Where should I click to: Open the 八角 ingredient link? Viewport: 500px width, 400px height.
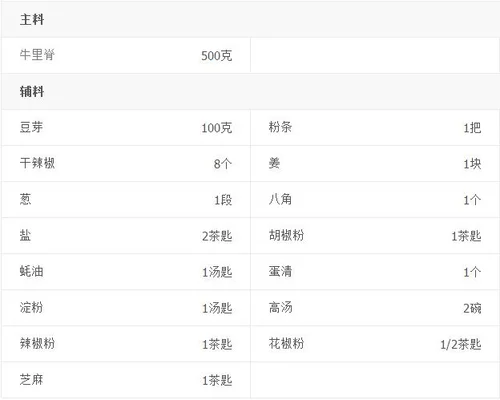[x=280, y=199]
